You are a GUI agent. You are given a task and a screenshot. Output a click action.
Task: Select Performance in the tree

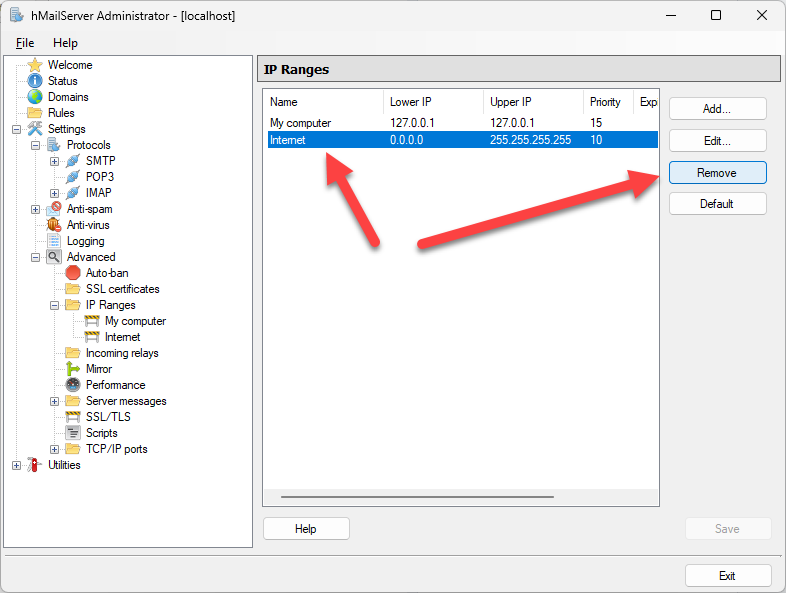(116, 385)
